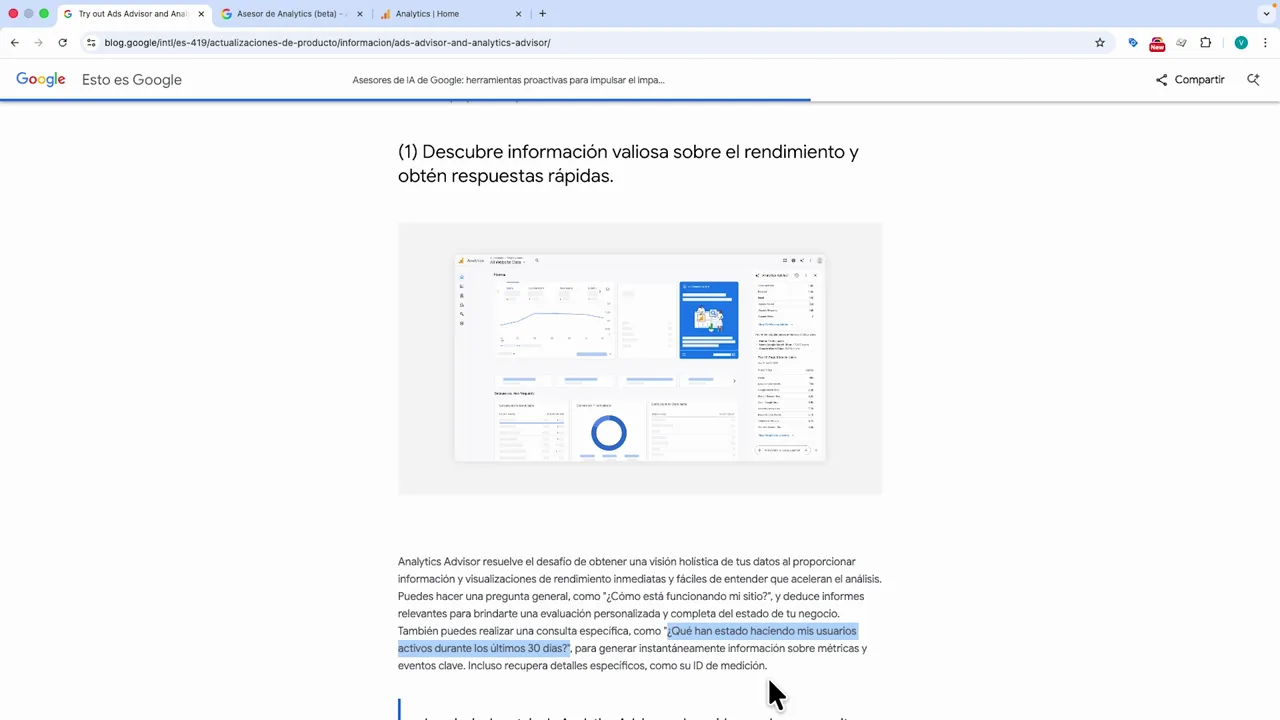1280x720 pixels.
Task: Bookmark this page with the star icon
Action: click(1100, 43)
